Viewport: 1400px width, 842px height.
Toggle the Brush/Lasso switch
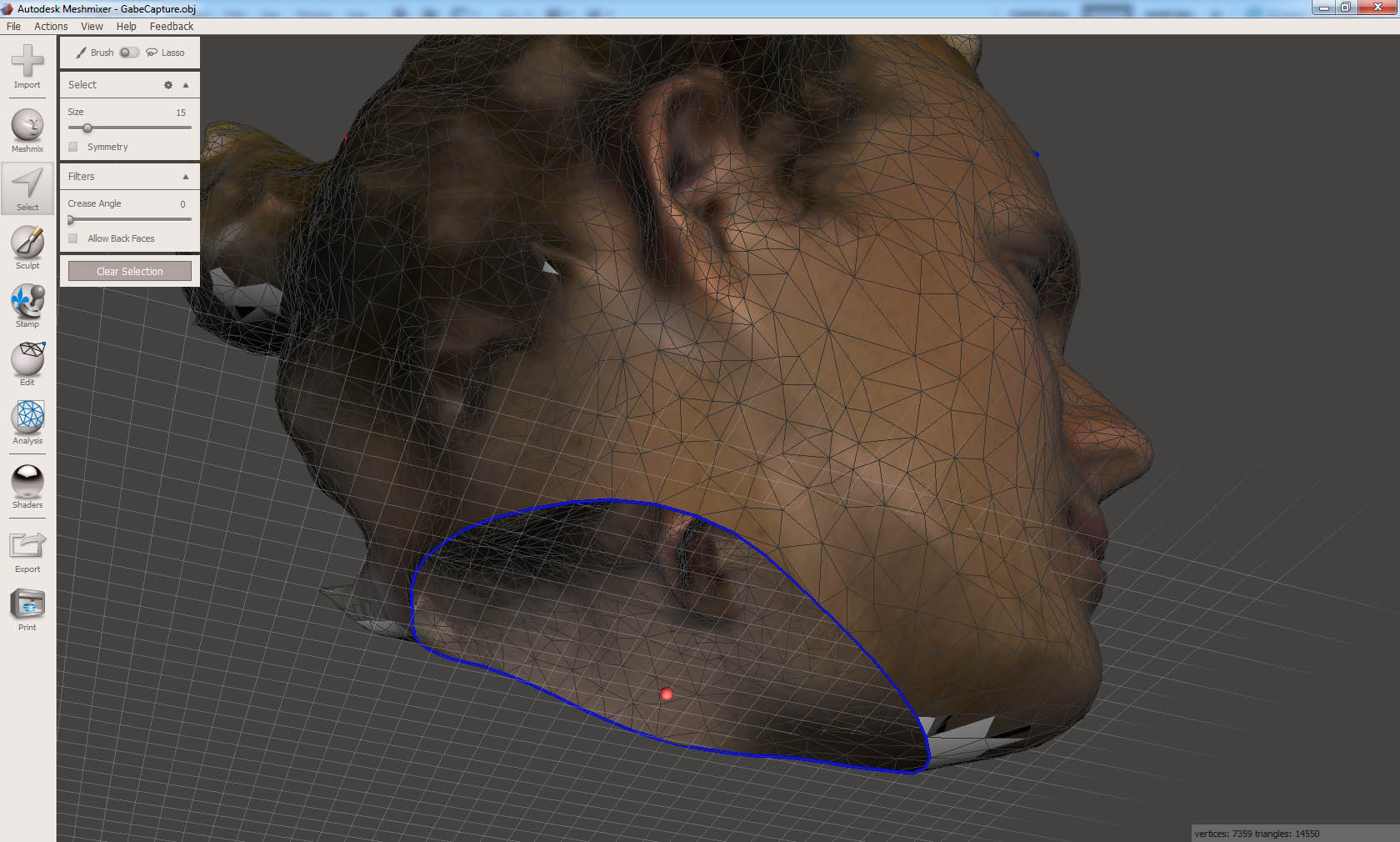pyautogui.click(x=129, y=53)
